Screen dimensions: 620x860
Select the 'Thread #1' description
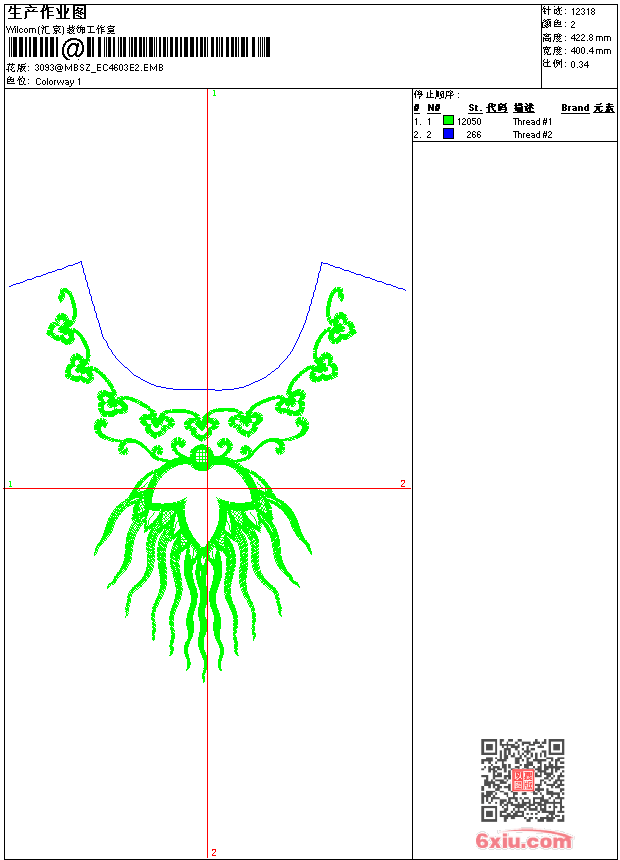[x=532, y=122]
